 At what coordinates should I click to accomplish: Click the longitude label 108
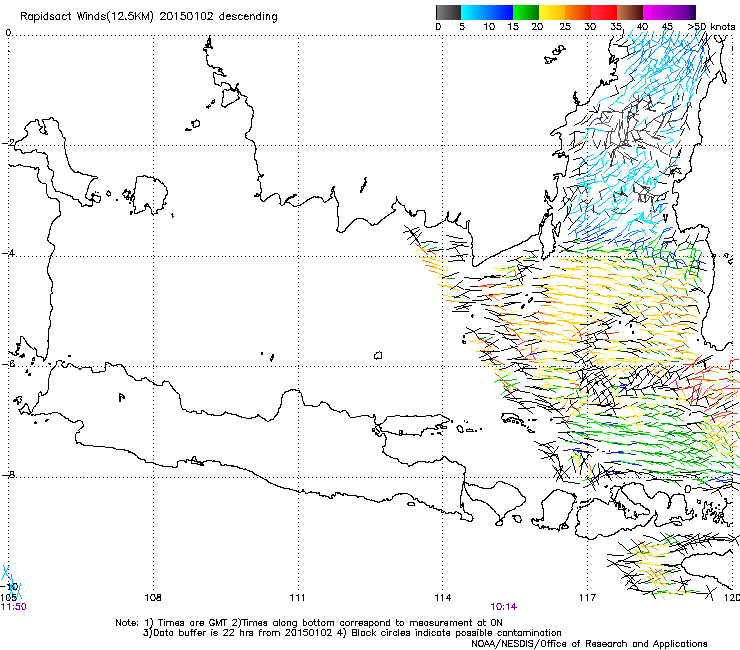pyautogui.click(x=153, y=598)
